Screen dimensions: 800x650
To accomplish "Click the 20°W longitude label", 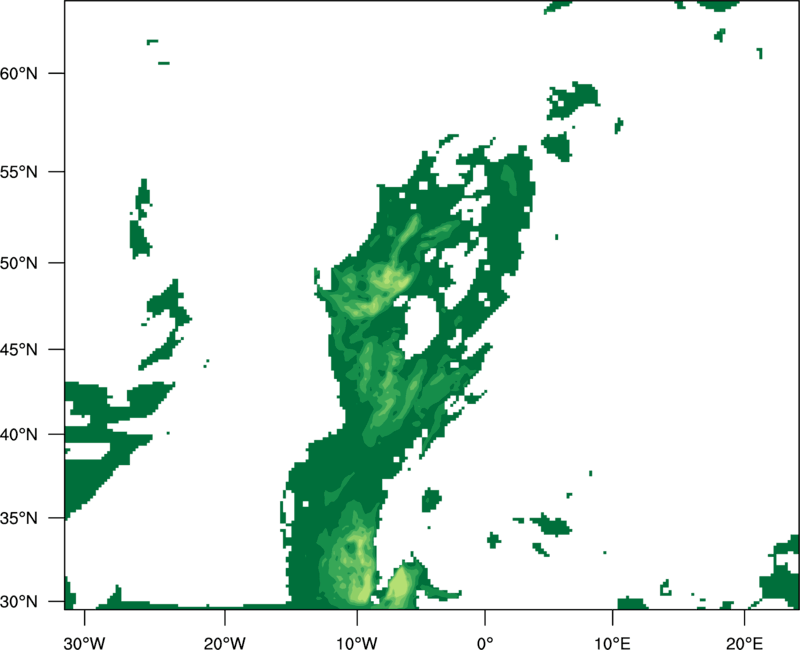I will [x=224, y=643].
